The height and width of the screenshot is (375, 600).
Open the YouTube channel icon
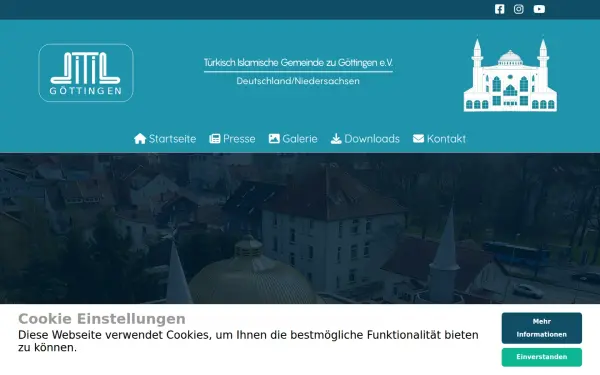(x=539, y=9)
